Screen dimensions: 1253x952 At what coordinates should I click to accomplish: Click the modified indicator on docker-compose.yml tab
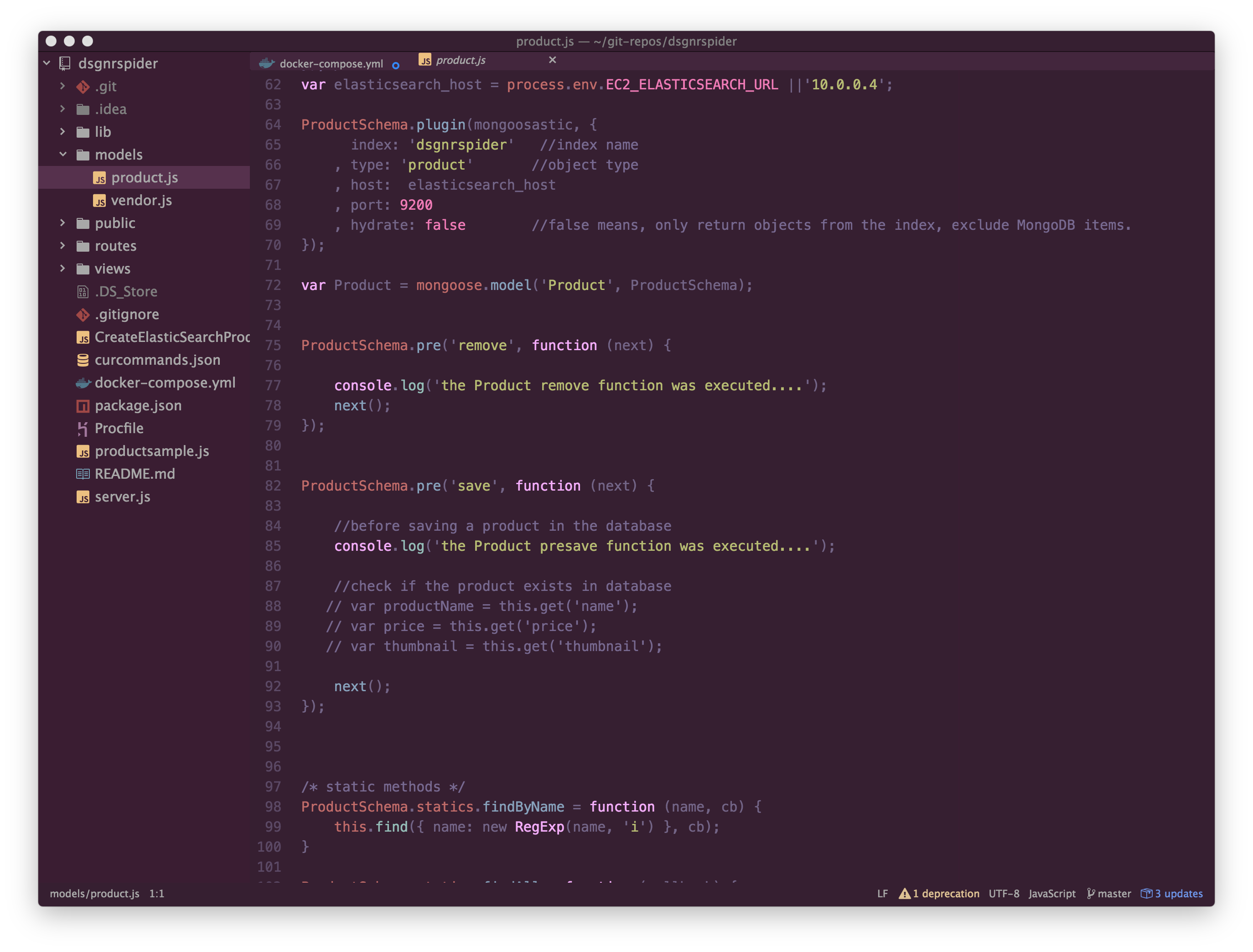pos(396,65)
